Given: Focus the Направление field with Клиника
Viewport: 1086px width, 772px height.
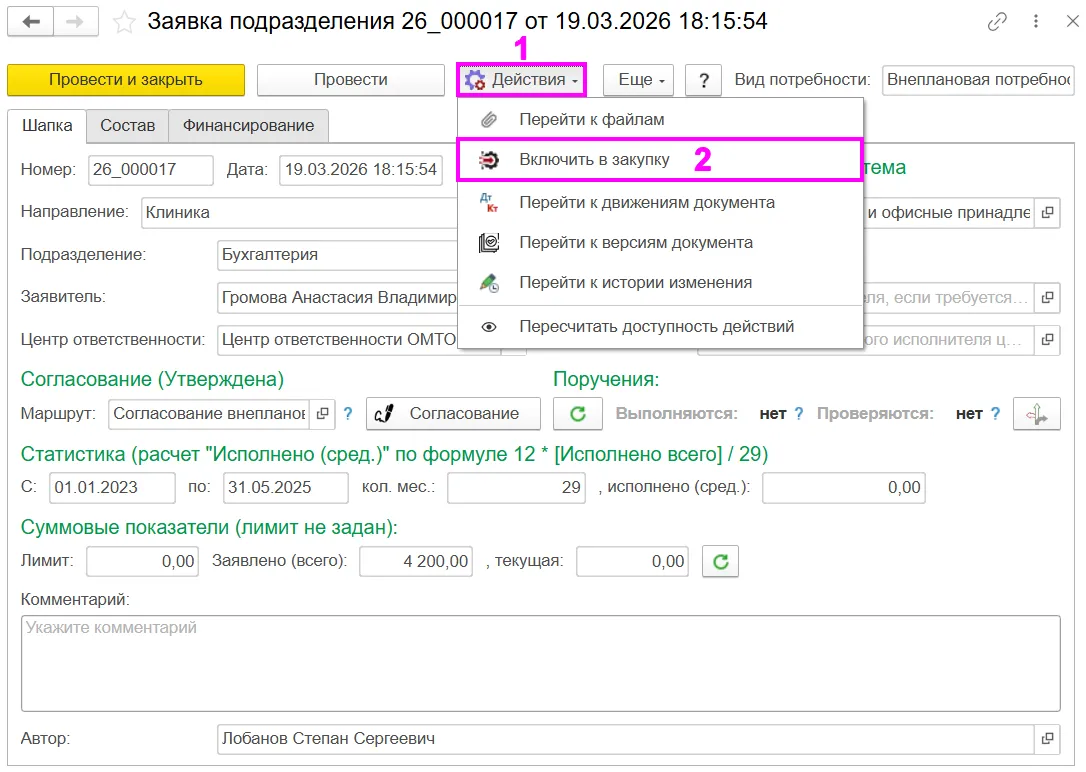Looking at the screenshot, I should click(x=299, y=213).
